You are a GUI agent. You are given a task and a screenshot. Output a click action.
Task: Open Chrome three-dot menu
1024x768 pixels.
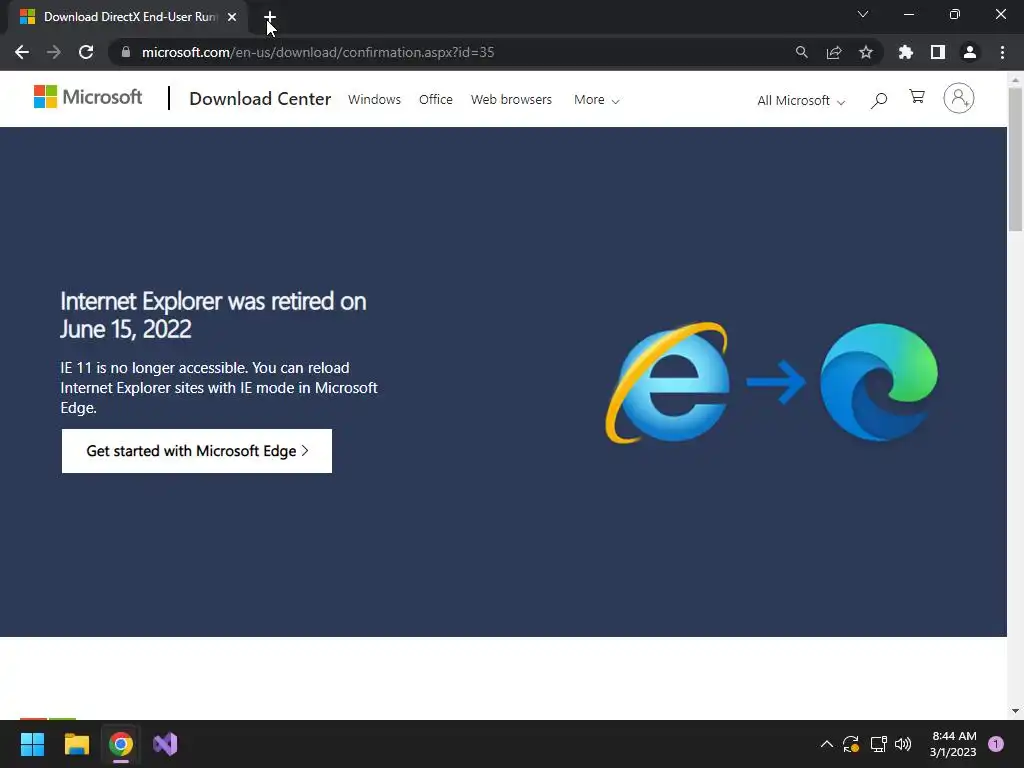[x=1002, y=52]
